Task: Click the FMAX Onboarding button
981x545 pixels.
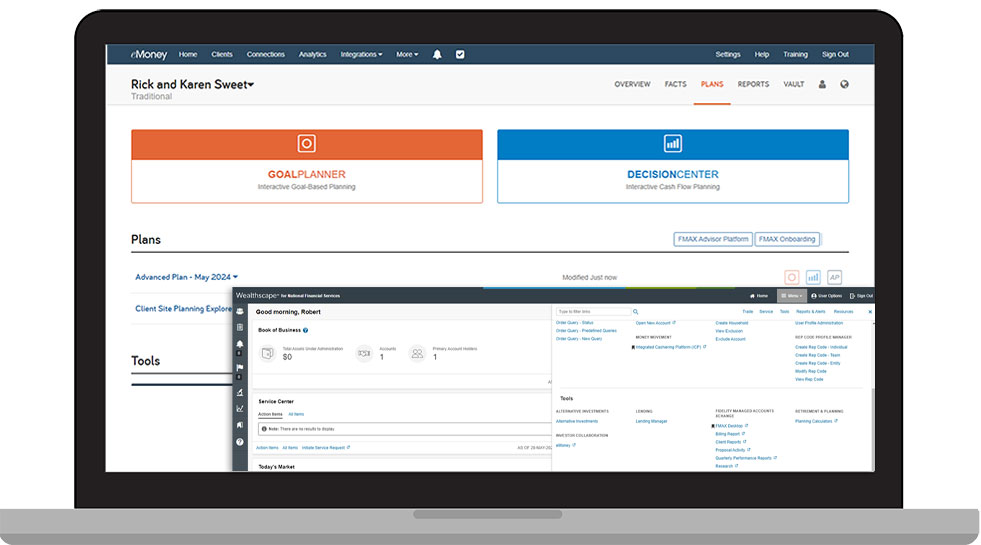Action: (x=787, y=239)
